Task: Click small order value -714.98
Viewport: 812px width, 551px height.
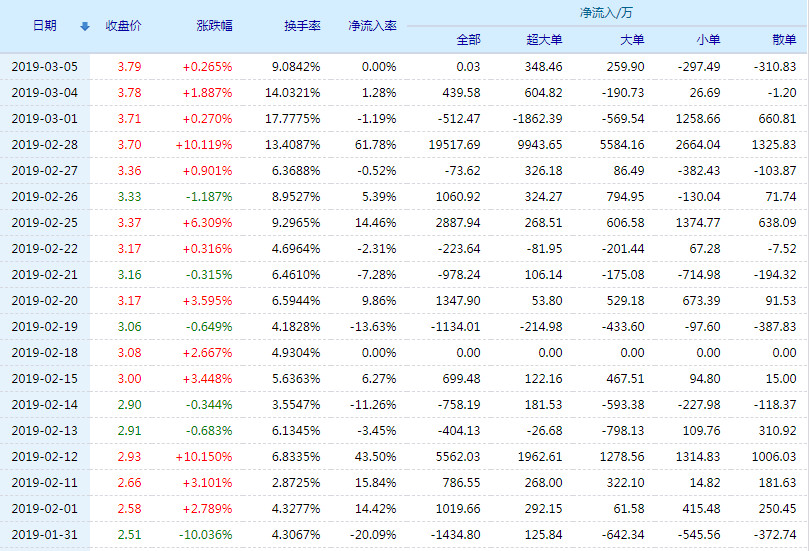Action: tap(699, 274)
